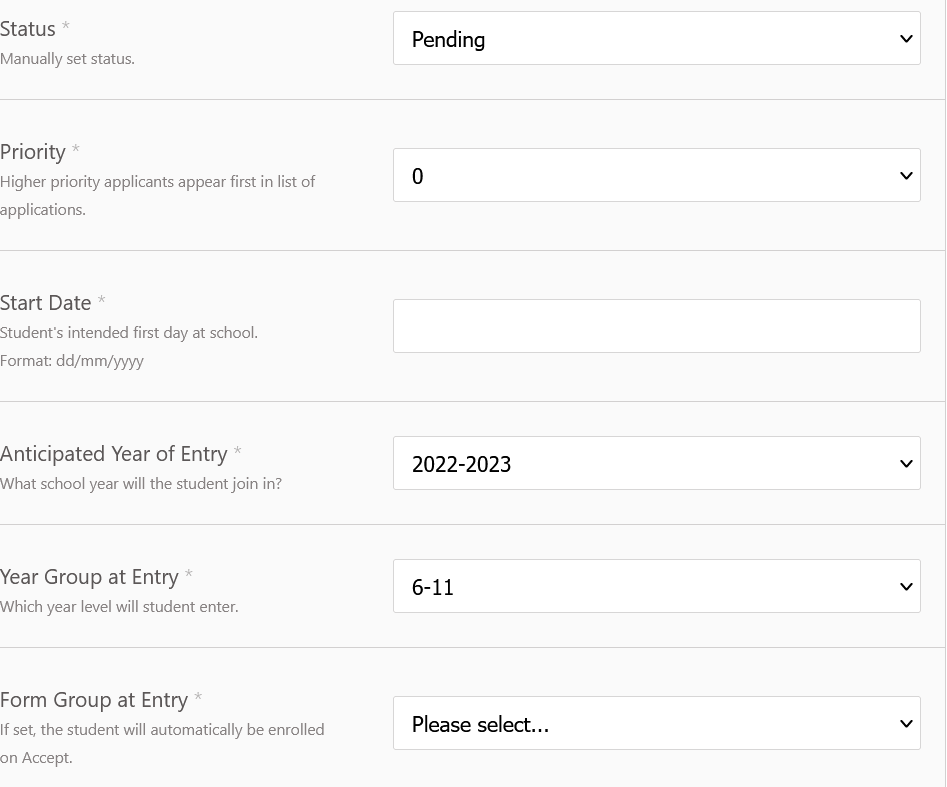This screenshot has width=947, height=787.
Task: Click the Start Date field label
Action: (46, 303)
